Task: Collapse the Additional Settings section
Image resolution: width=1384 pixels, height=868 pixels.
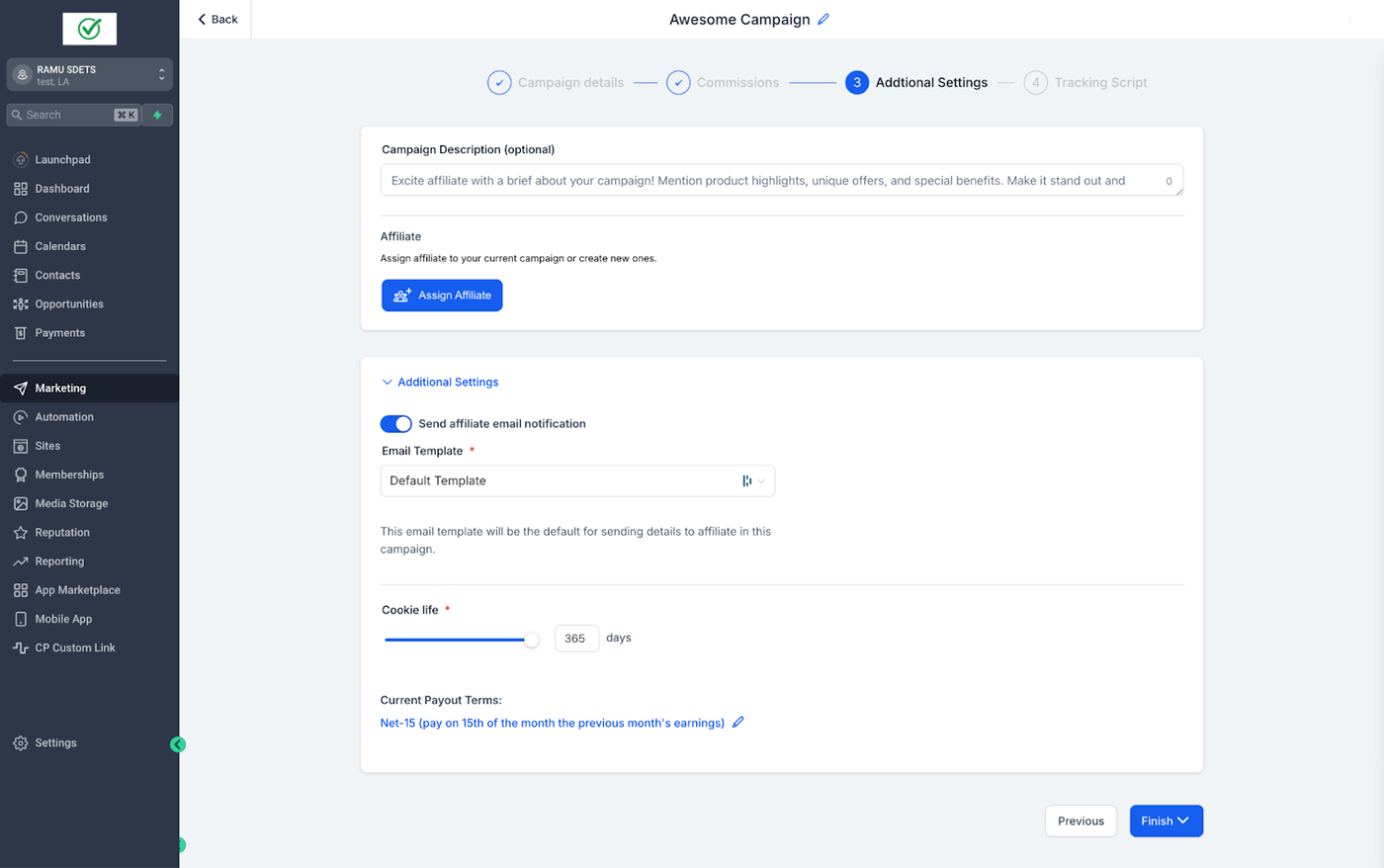Action: point(440,382)
